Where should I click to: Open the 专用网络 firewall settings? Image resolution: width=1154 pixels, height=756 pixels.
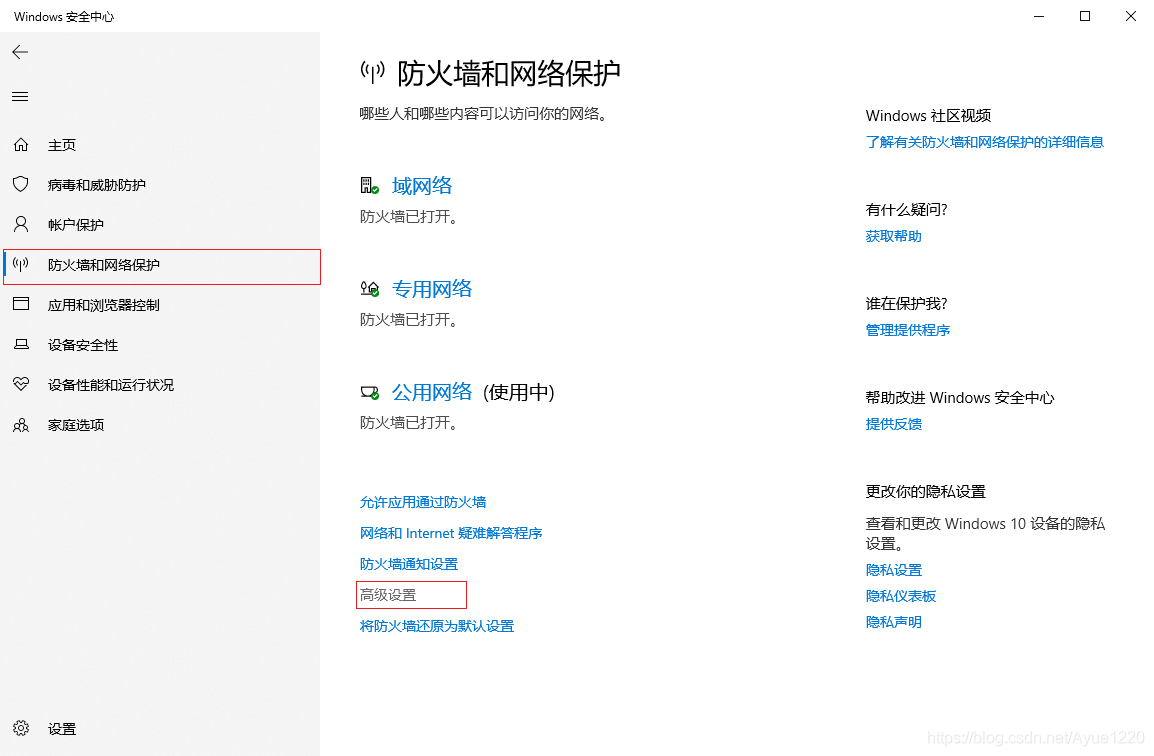click(x=432, y=289)
